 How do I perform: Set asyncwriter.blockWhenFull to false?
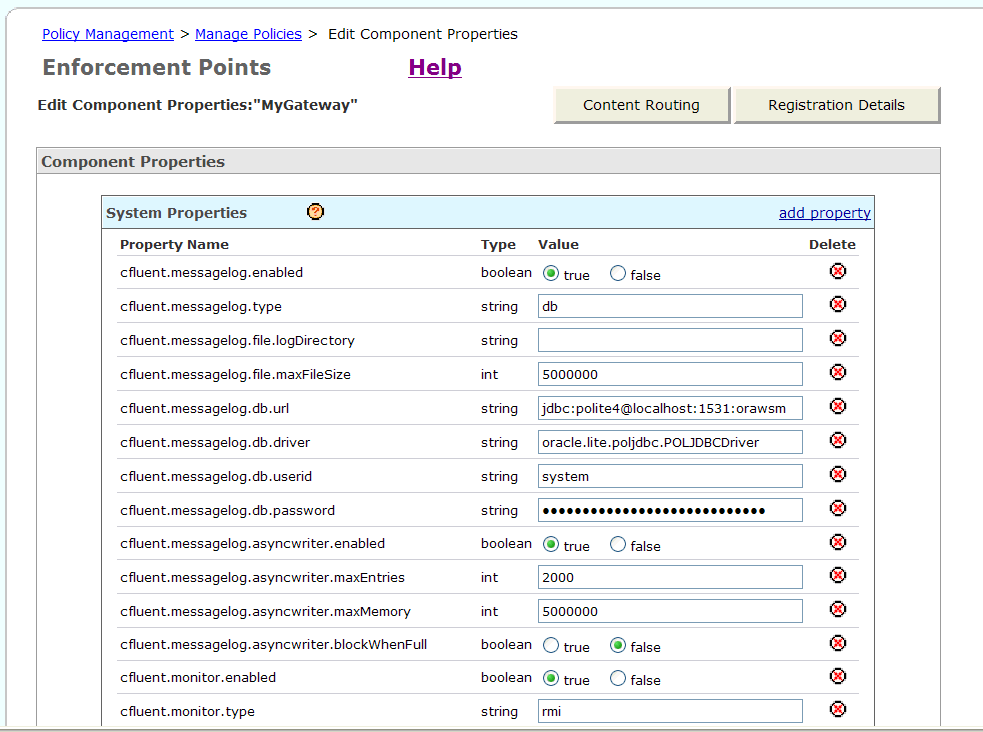click(618, 645)
